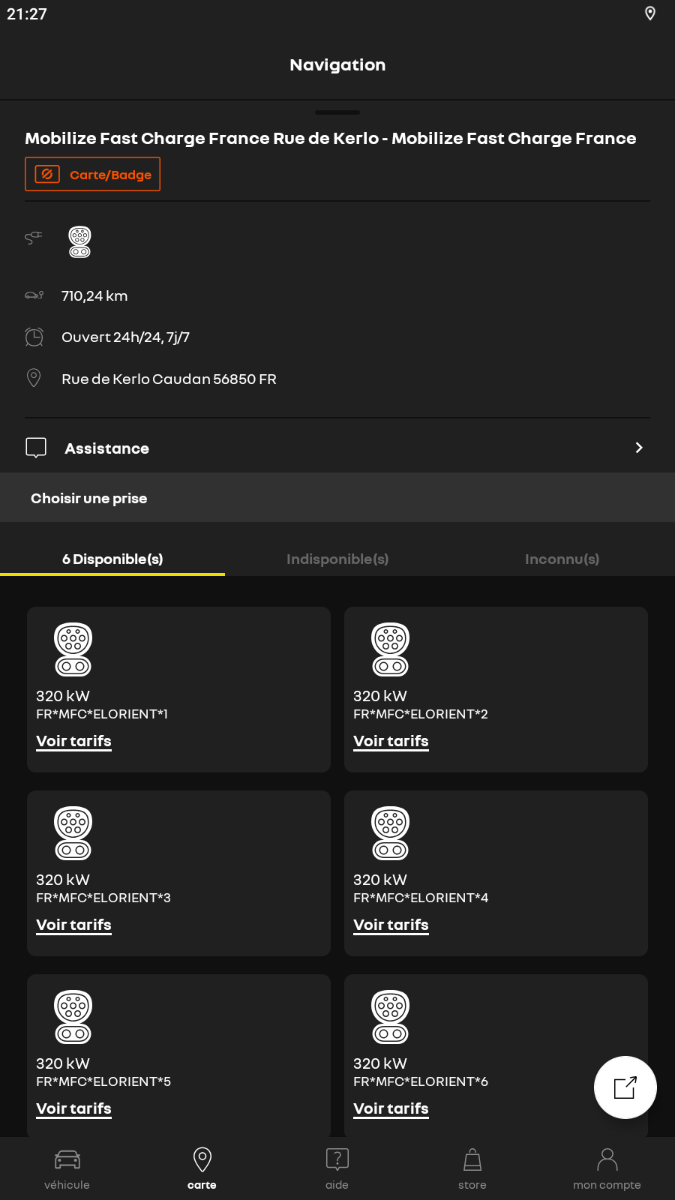View tarifs for FR*MFC*ELORIENT*5
Image resolution: width=675 pixels, height=1200 pixels.
click(x=74, y=1108)
